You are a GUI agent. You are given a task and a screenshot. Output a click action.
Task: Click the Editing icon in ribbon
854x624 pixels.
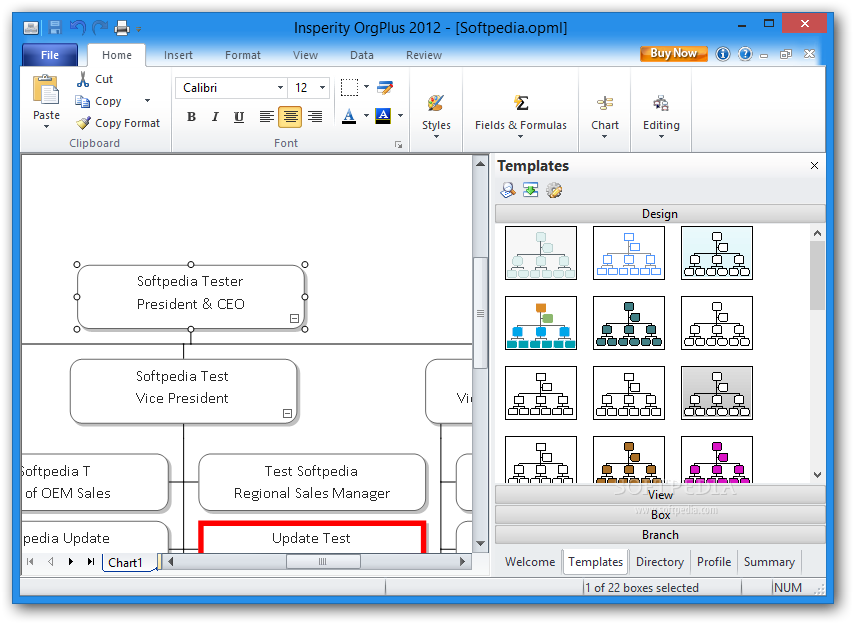tap(661, 103)
